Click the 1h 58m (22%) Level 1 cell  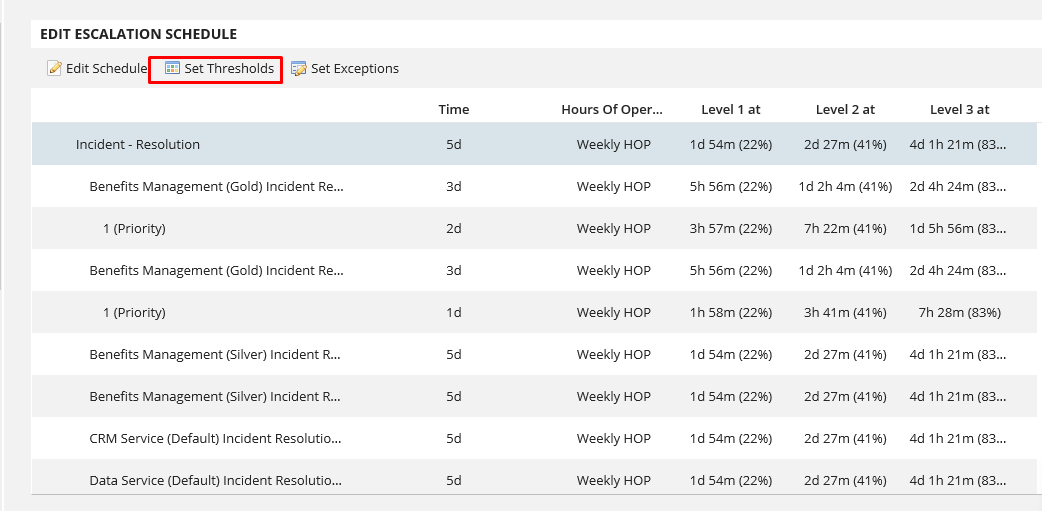[x=731, y=313]
